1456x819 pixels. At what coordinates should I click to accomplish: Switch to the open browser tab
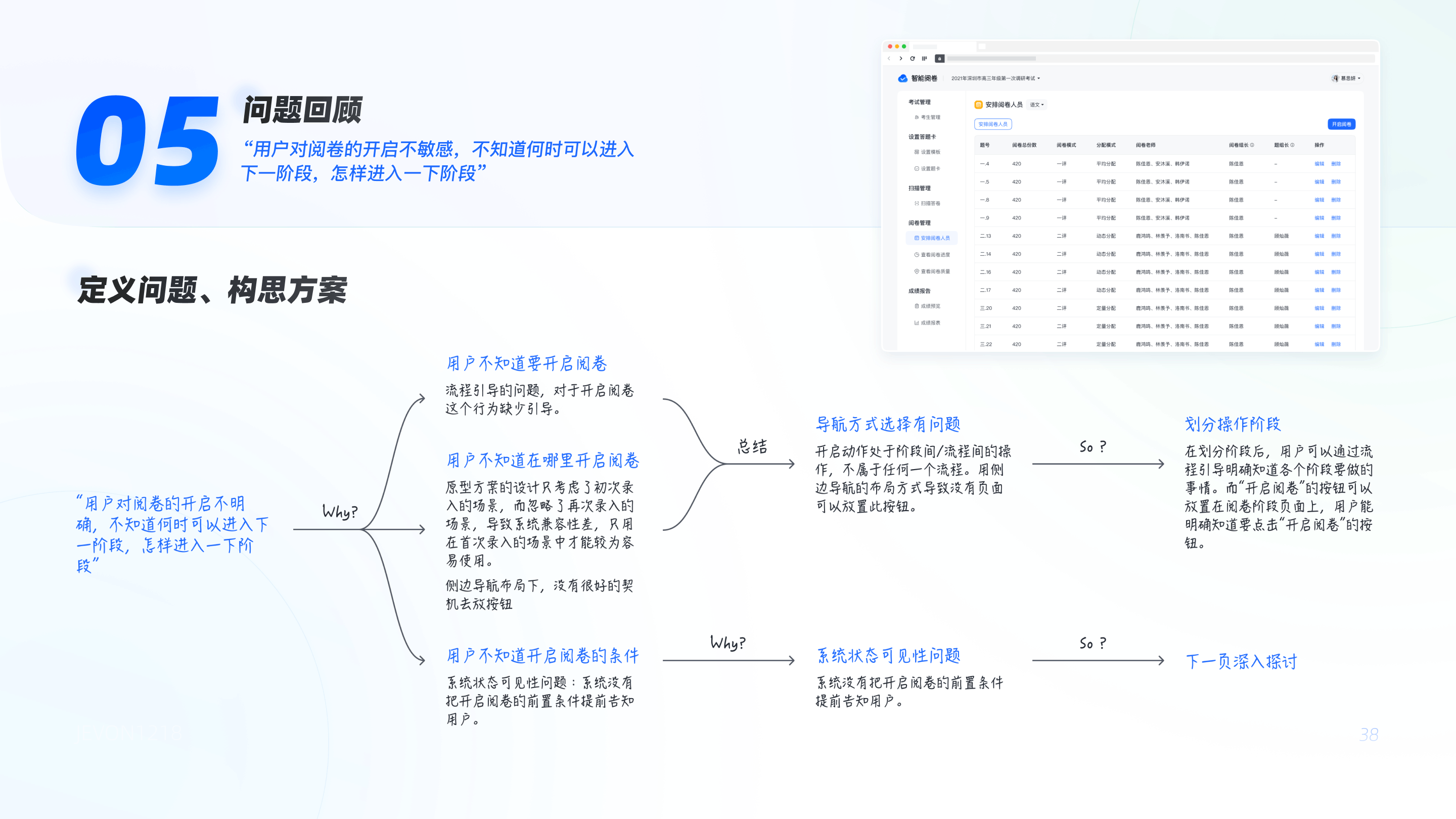[944, 47]
